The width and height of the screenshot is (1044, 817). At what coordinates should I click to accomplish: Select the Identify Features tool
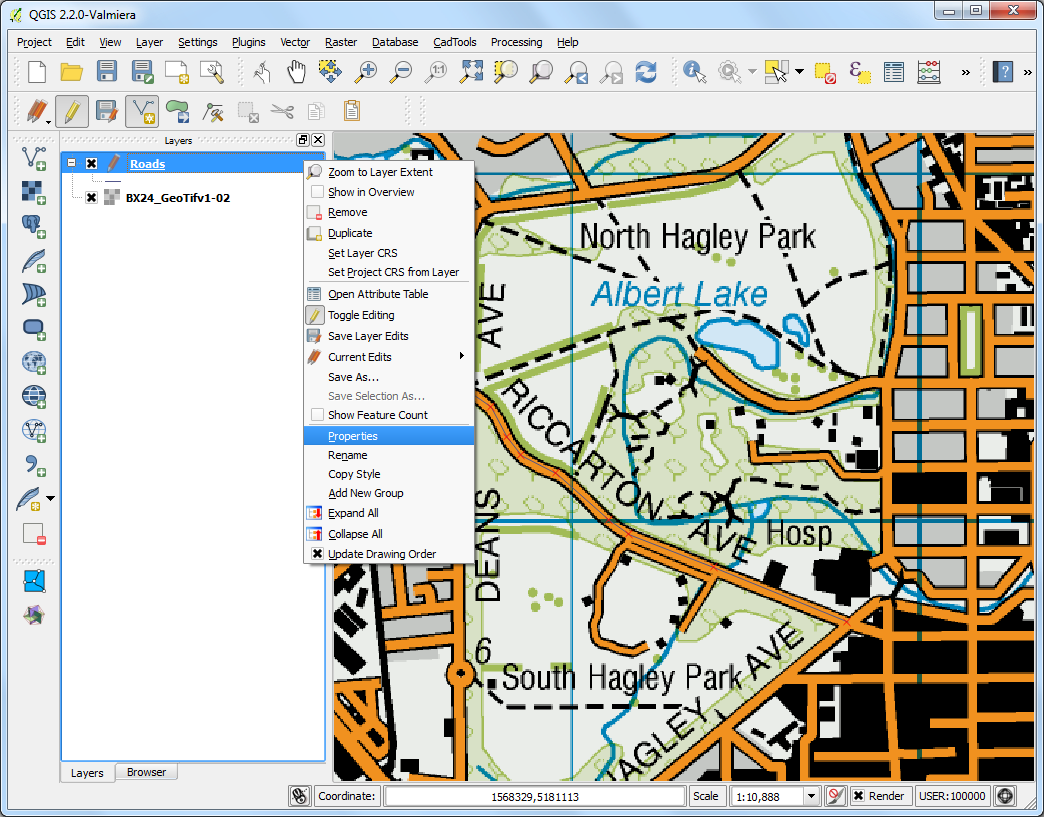tap(694, 71)
